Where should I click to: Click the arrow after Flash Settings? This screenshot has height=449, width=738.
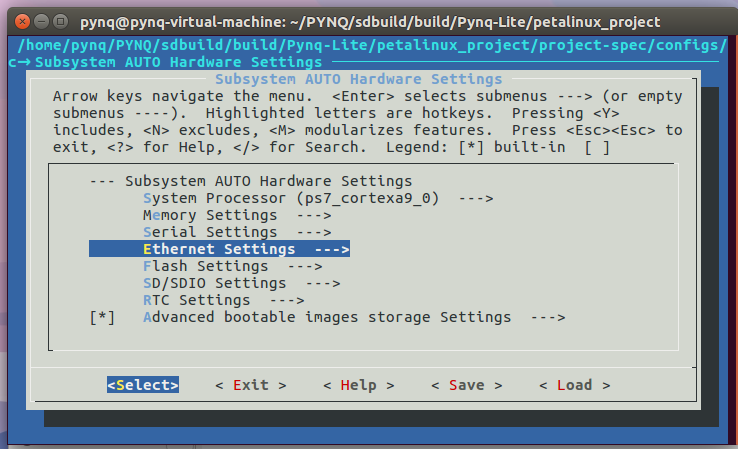coord(305,266)
